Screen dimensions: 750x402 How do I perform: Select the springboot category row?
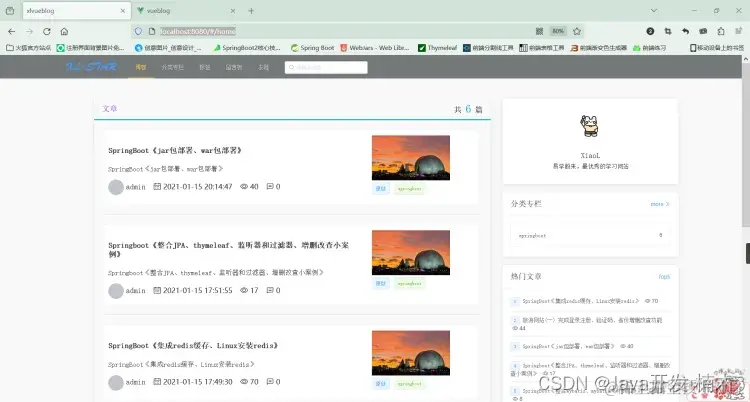click(x=590, y=235)
